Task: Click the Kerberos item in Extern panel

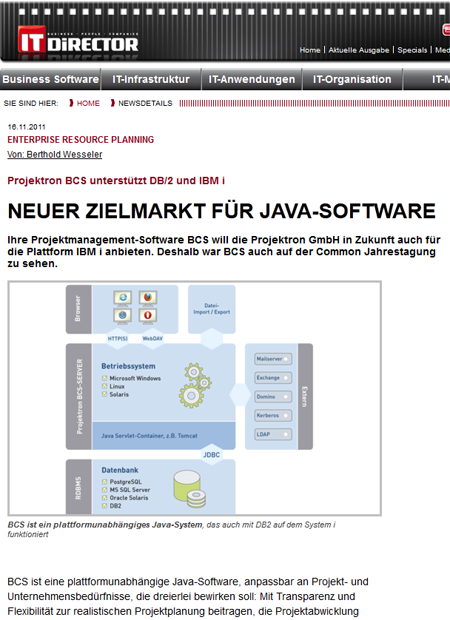Action: tap(273, 416)
